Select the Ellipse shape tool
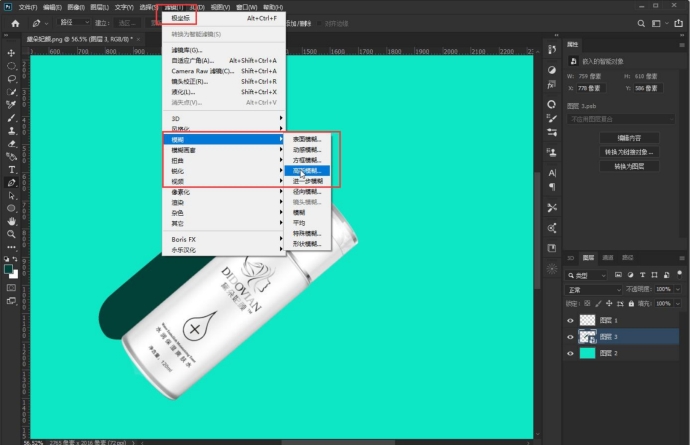Image resolution: width=690 pixels, height=445 pixels. (11, 208)
